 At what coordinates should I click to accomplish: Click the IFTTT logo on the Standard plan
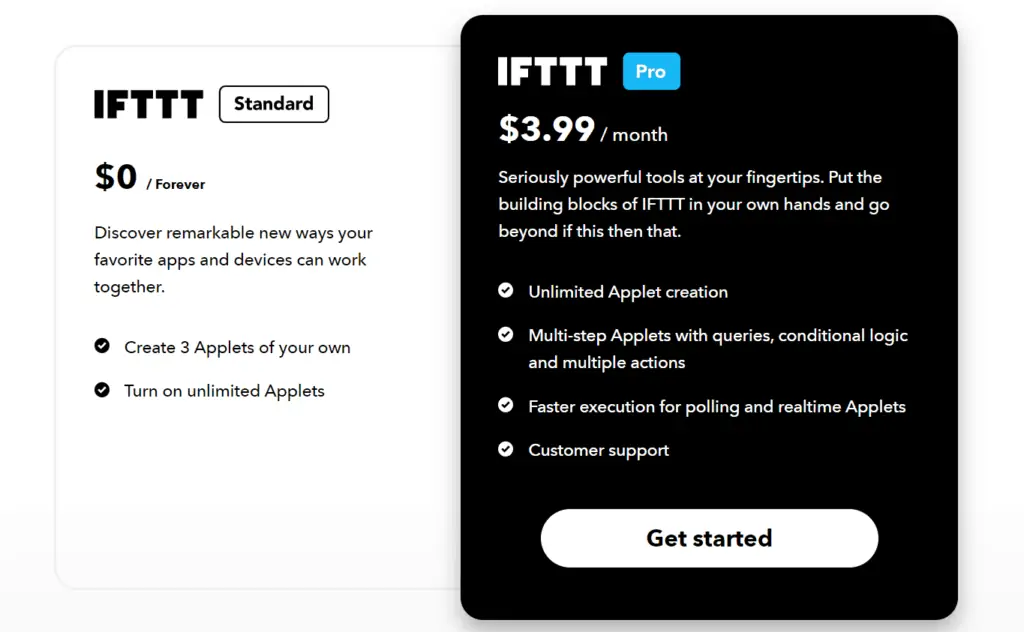click(148, 104)
